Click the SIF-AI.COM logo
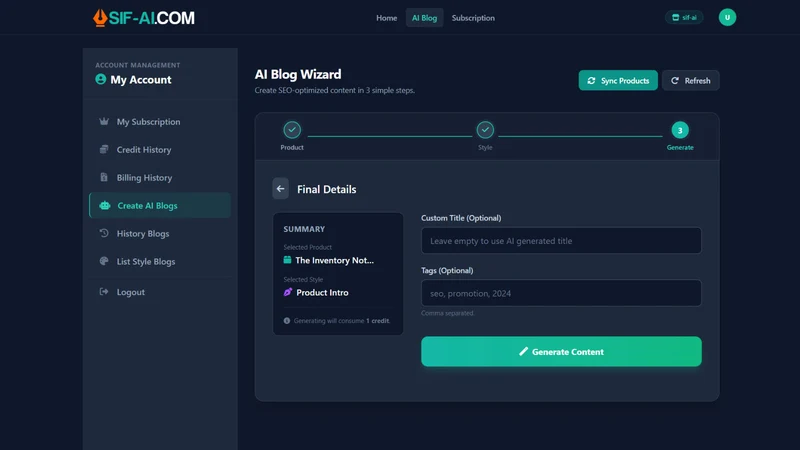 (x=144, y=18)
